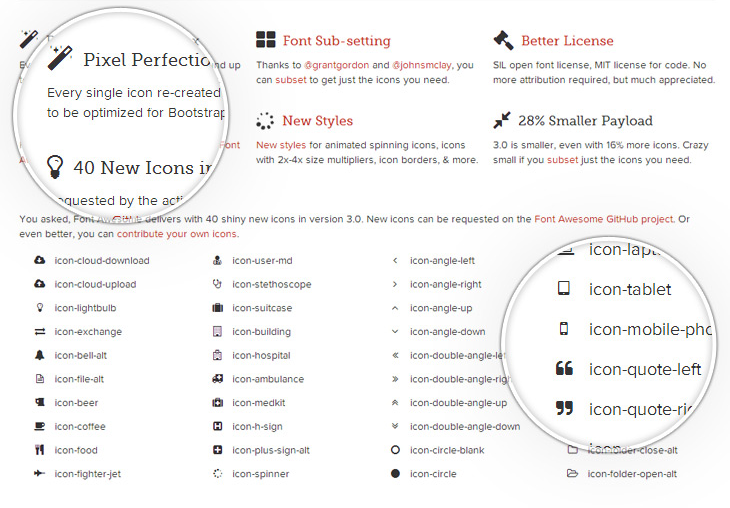Click the building icon

pos(217,332)
